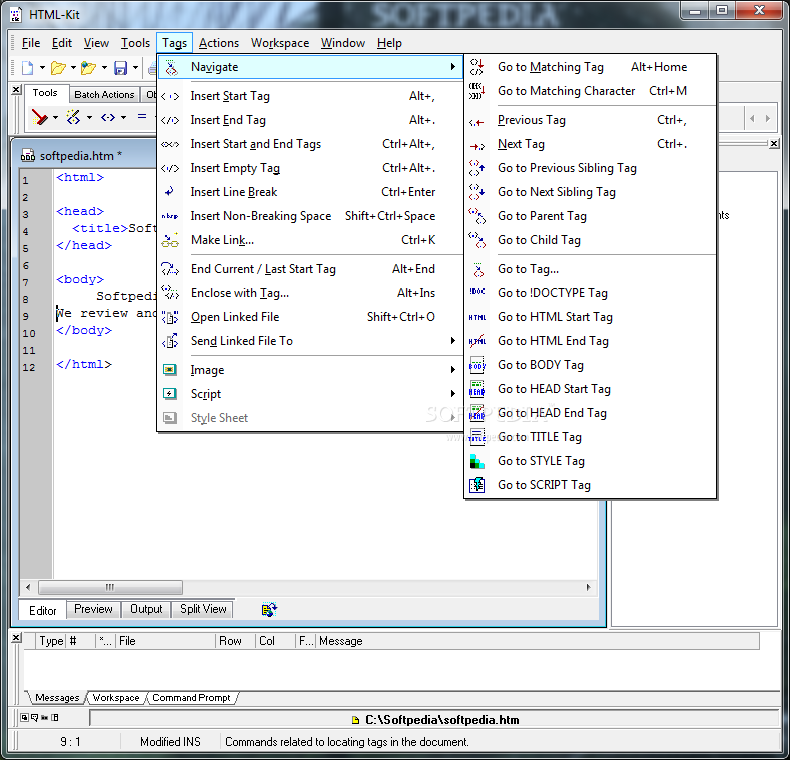Screen dimensions: 790x760
Task: Expand the Navigate submenu entry
Action: point(311,67)
